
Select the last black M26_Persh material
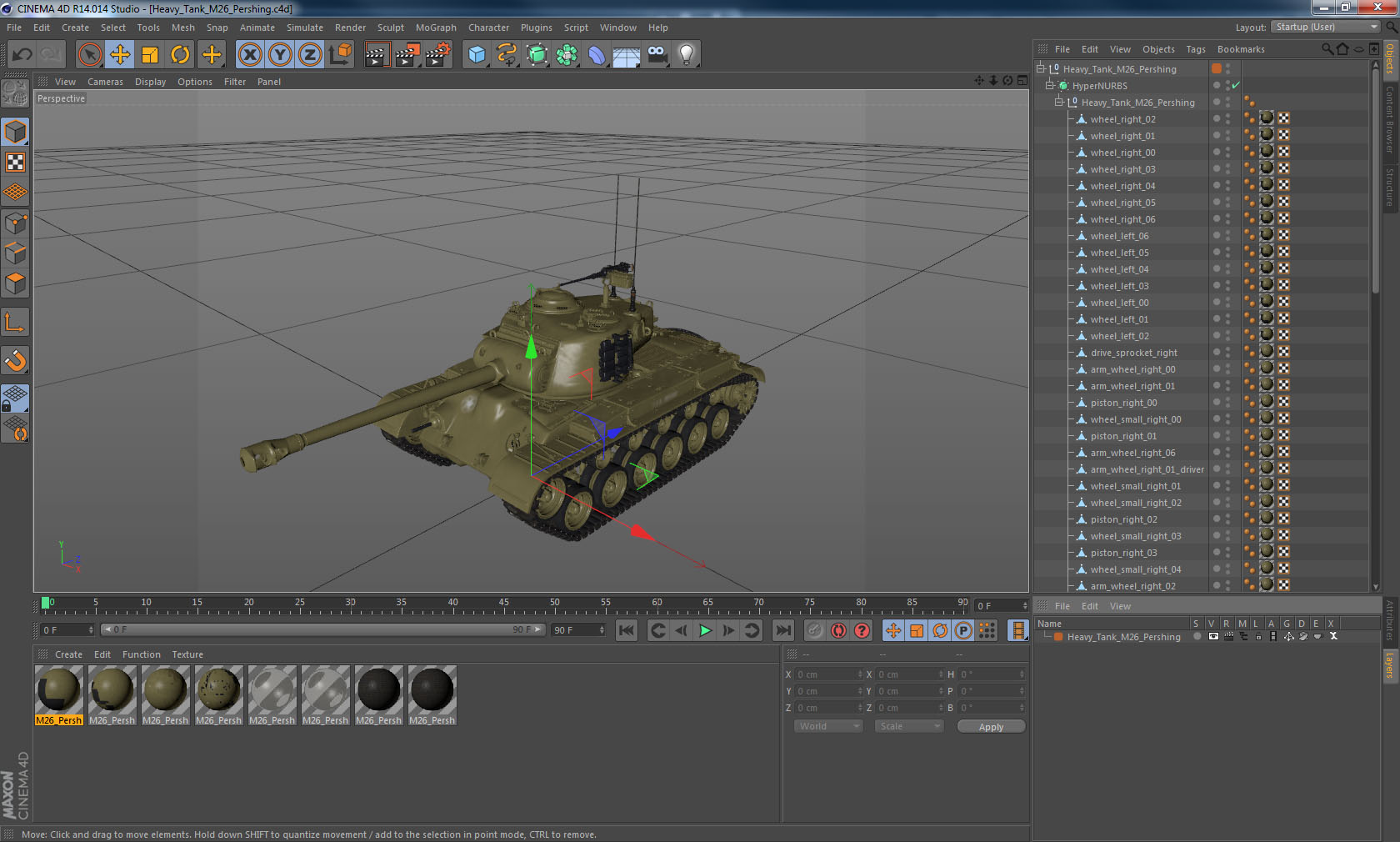tap(432, 695)
